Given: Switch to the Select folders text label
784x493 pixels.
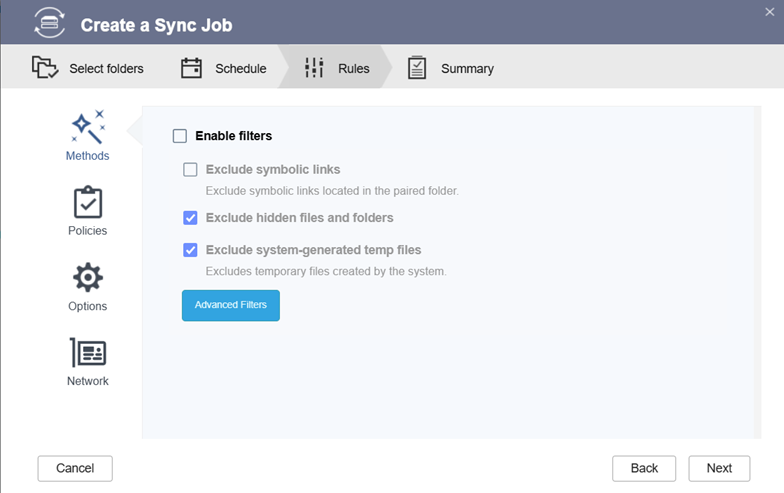Looking at the screenshot, I should 106,69.
